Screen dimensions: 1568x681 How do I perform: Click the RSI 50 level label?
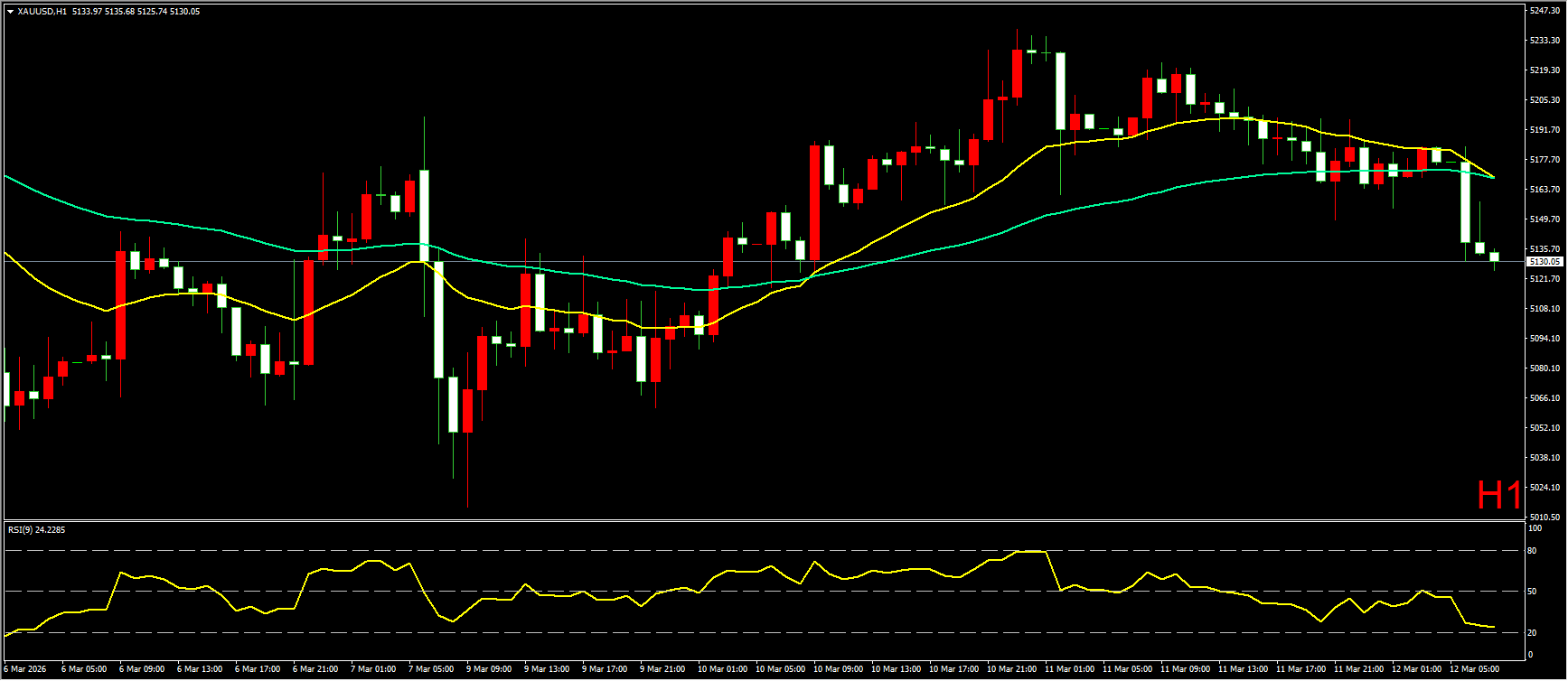click(1533, 592)
